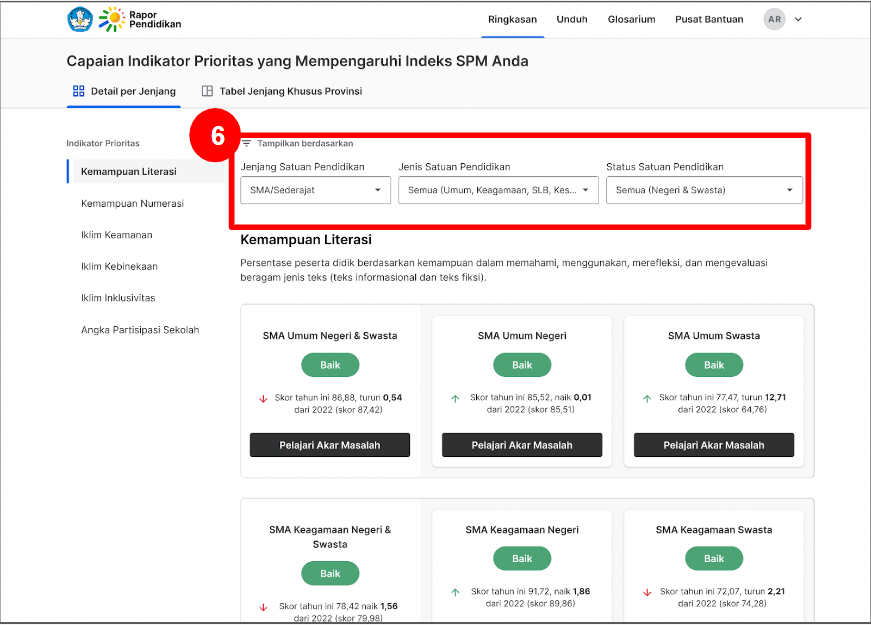Click the grid icon of the Detail per Jenjang tab
871x625 pixels.
79,91
